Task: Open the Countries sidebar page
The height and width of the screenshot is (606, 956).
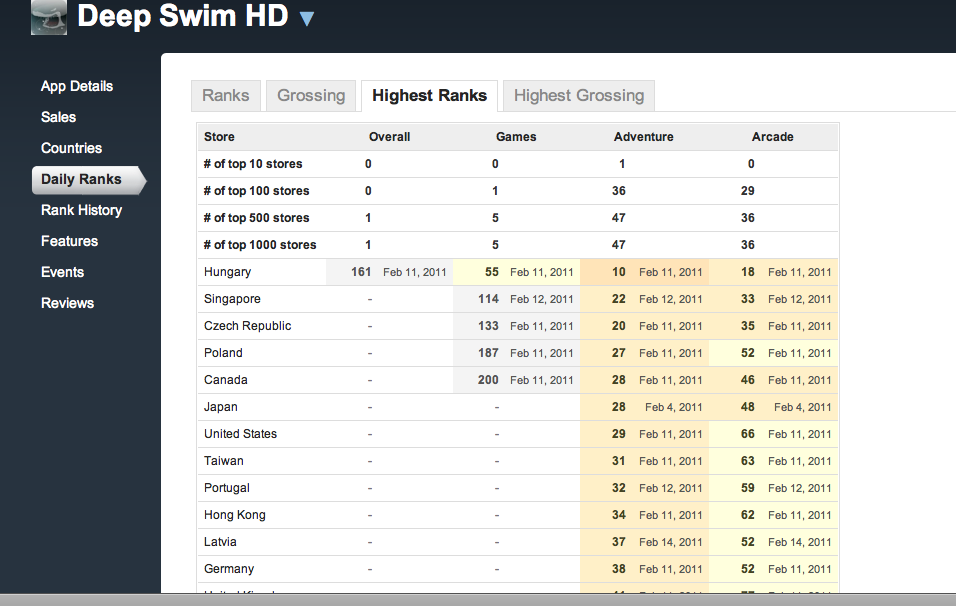Action: pyautogui.click(x=71, y=148)
